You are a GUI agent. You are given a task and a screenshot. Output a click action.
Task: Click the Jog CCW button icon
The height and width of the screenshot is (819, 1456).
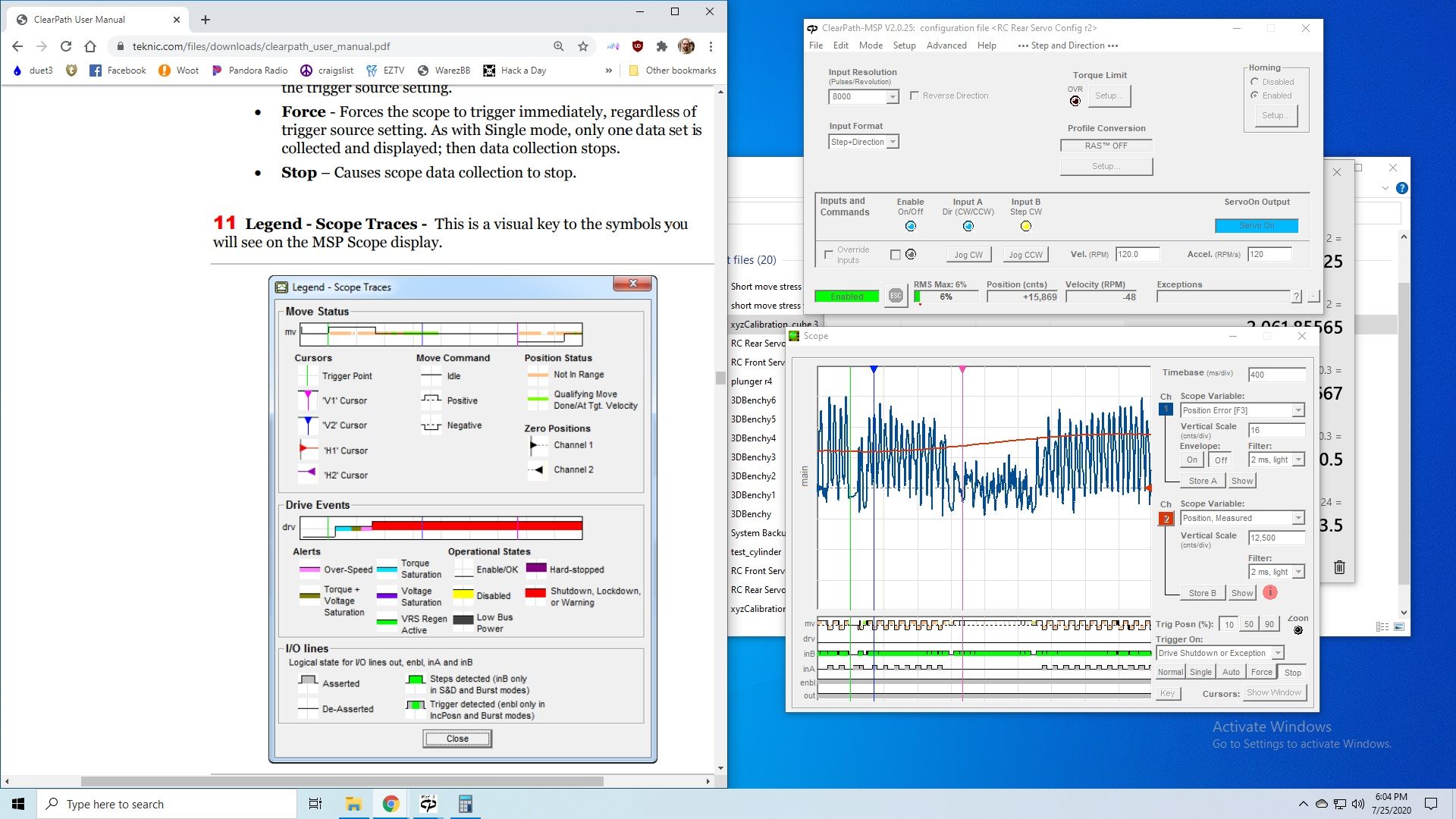pyautogui.click(x=1025, y=253)
